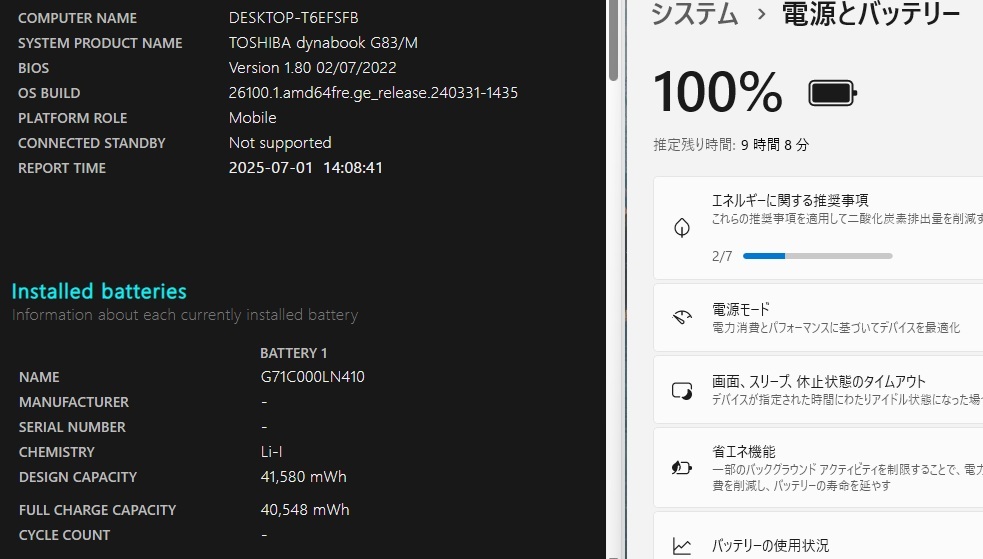Click the FULL CHARGE CAPACITY label
The image size is (983, 559).
(x=97, y=510)
